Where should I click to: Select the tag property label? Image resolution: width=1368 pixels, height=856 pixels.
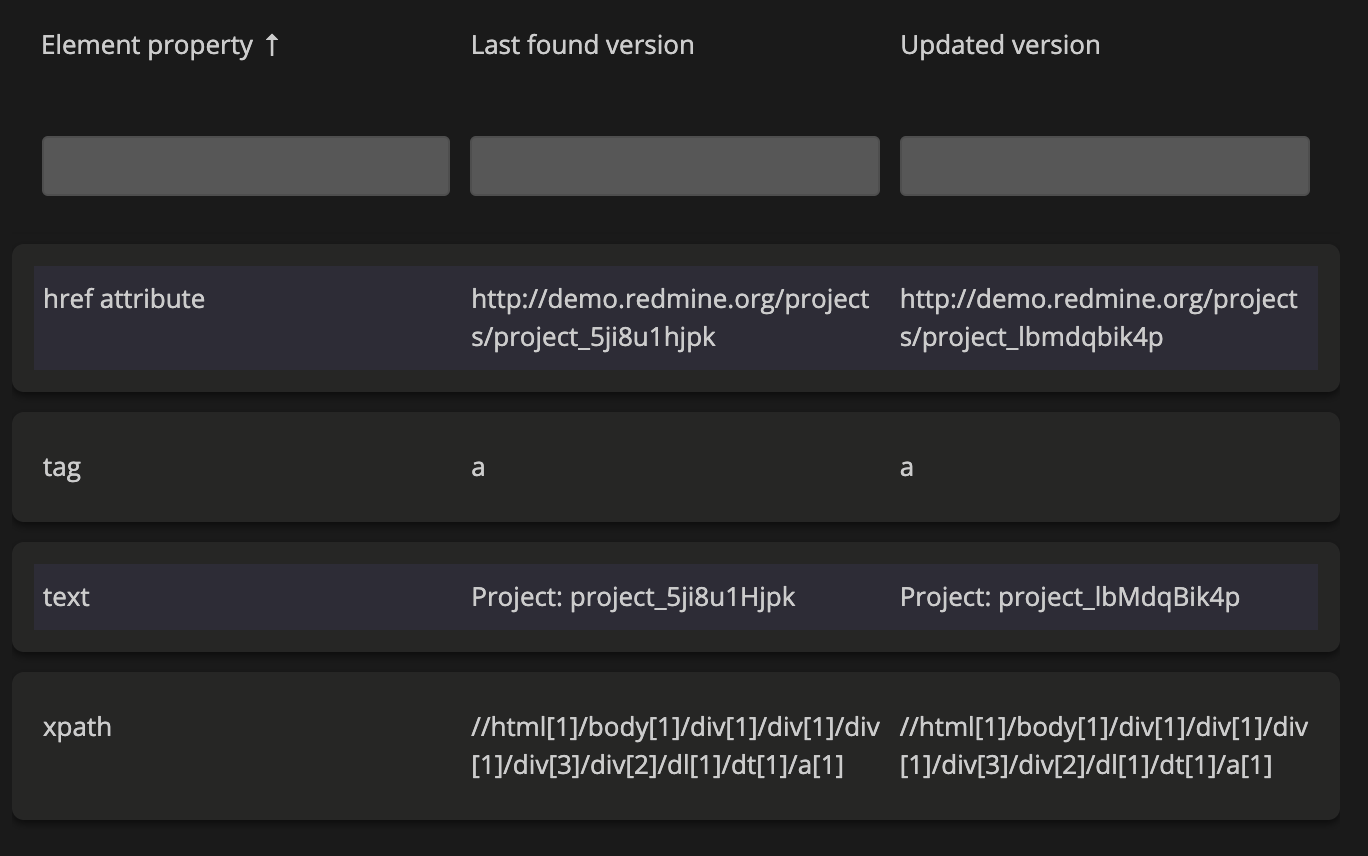click(x=62, y=467)
